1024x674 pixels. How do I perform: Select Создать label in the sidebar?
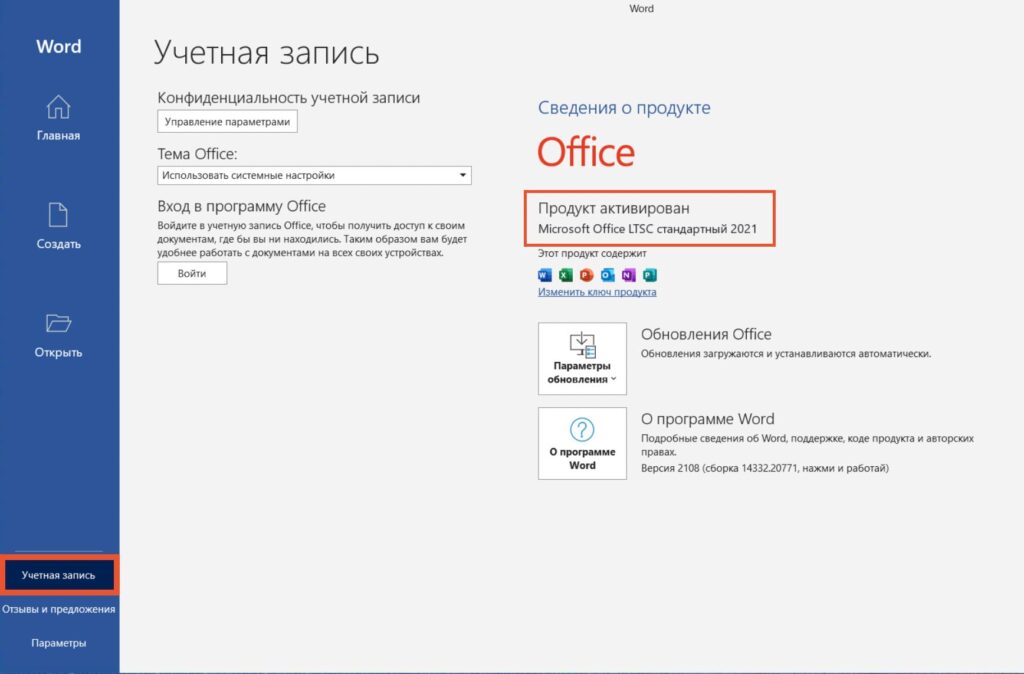pyautogui.click(x=58, y=244)
